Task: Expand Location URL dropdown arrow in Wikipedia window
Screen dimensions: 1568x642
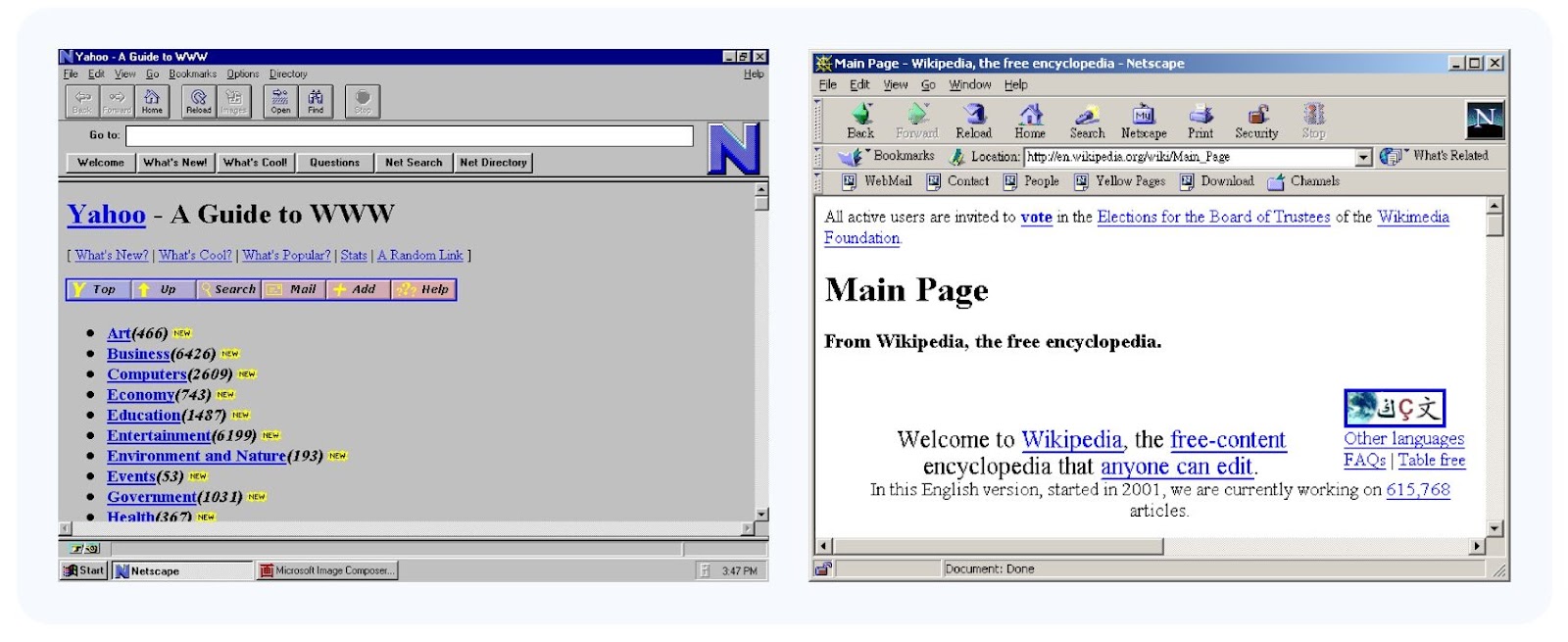Action: click(1363, 157)
